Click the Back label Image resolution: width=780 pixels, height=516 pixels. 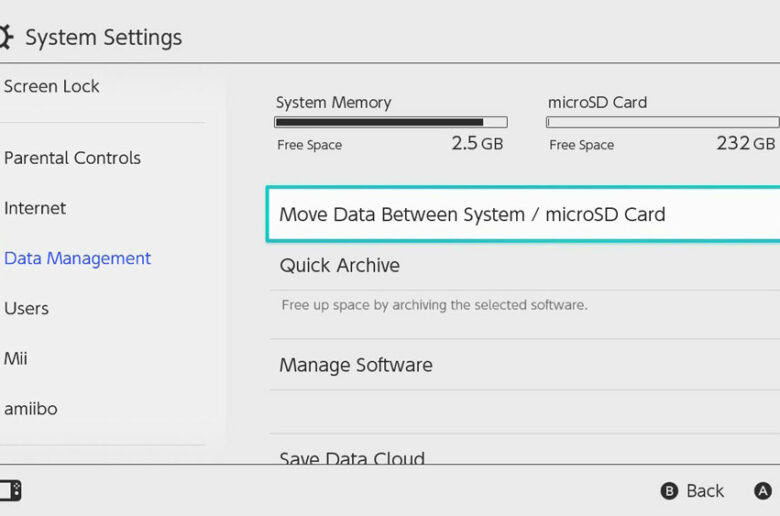pyautogui.click(x=705, y=491)
